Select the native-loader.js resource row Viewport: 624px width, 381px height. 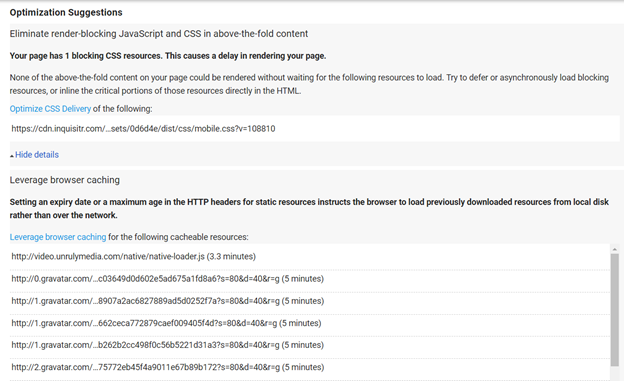click(x=310, y=256)
